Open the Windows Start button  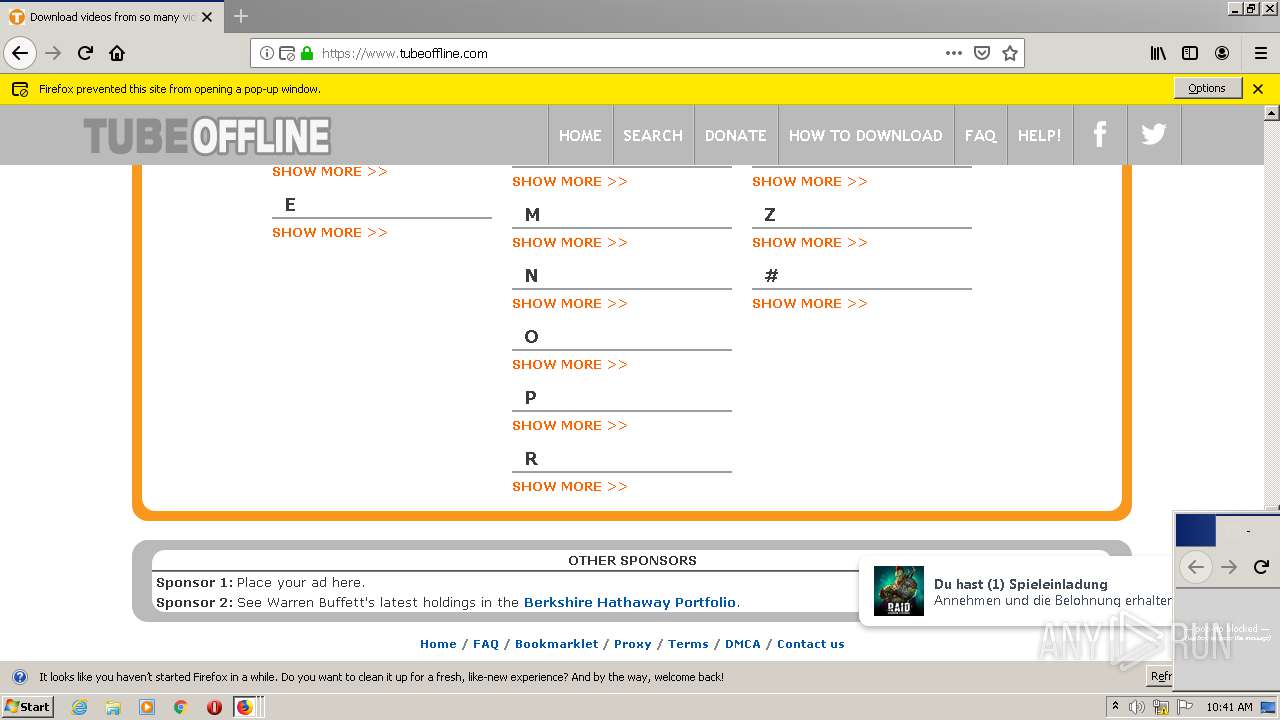click(27, 706)
